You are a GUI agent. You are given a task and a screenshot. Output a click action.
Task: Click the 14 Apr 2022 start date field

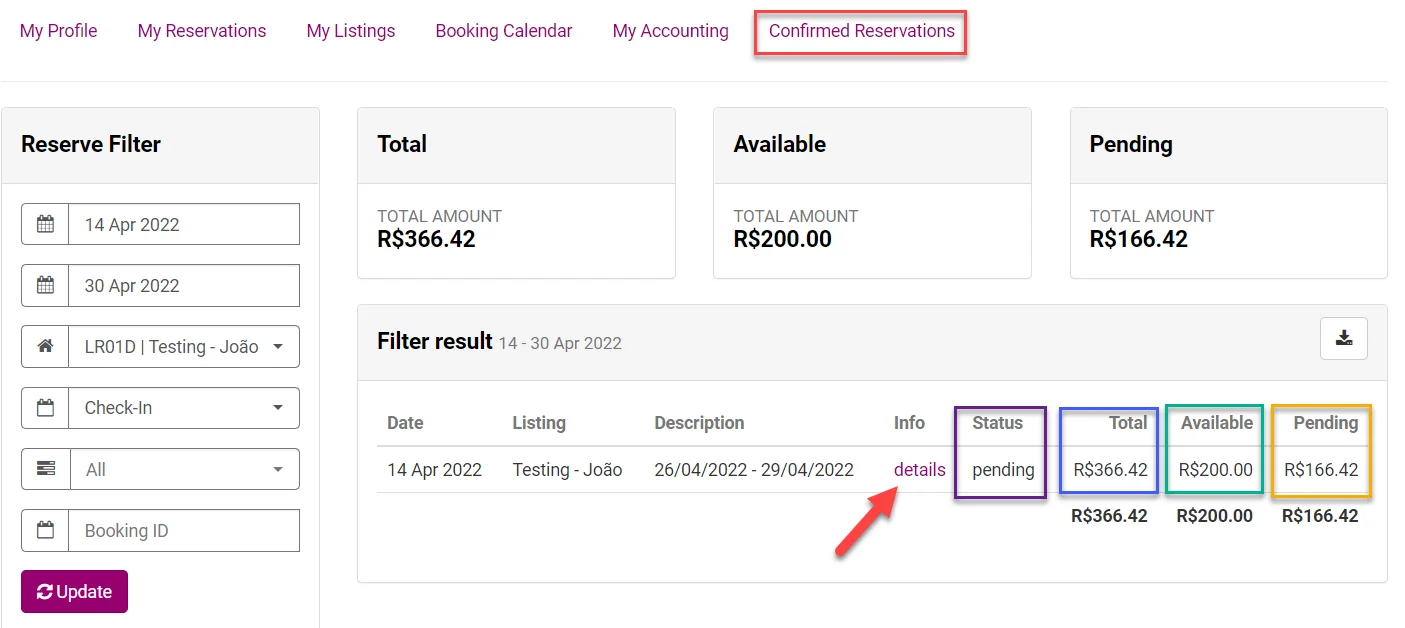[x=184, y=224]
